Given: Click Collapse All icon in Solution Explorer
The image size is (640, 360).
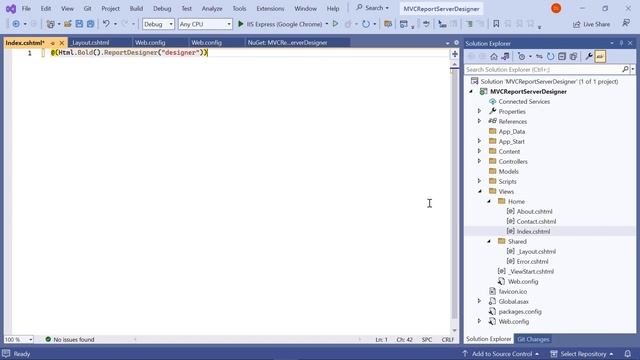Looking at the screenshot, I should click(562, 57).
